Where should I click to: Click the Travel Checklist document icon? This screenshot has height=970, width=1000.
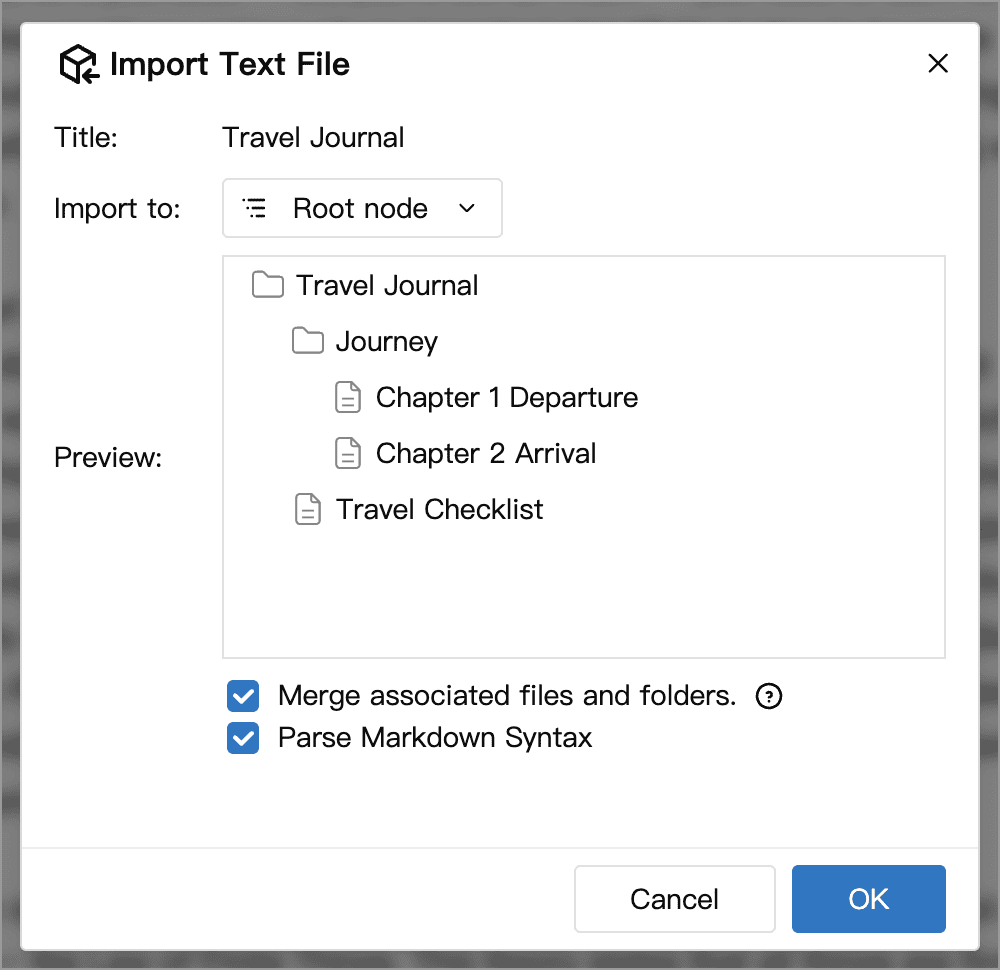coord(308,509)
